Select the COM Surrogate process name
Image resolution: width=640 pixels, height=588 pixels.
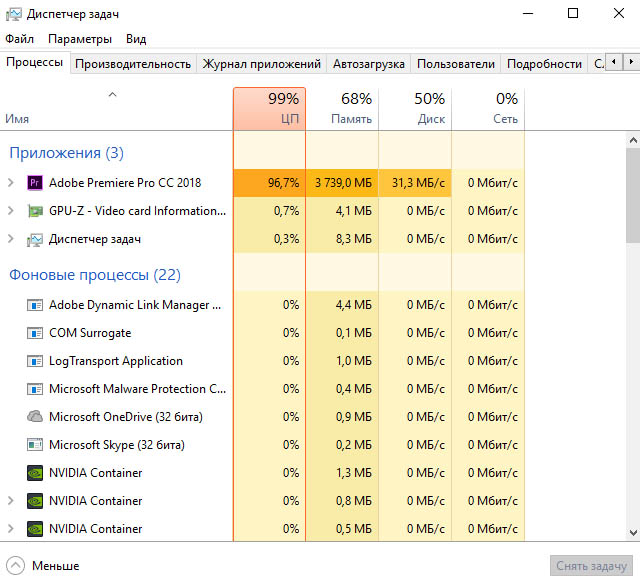click(x=90, y=333)
